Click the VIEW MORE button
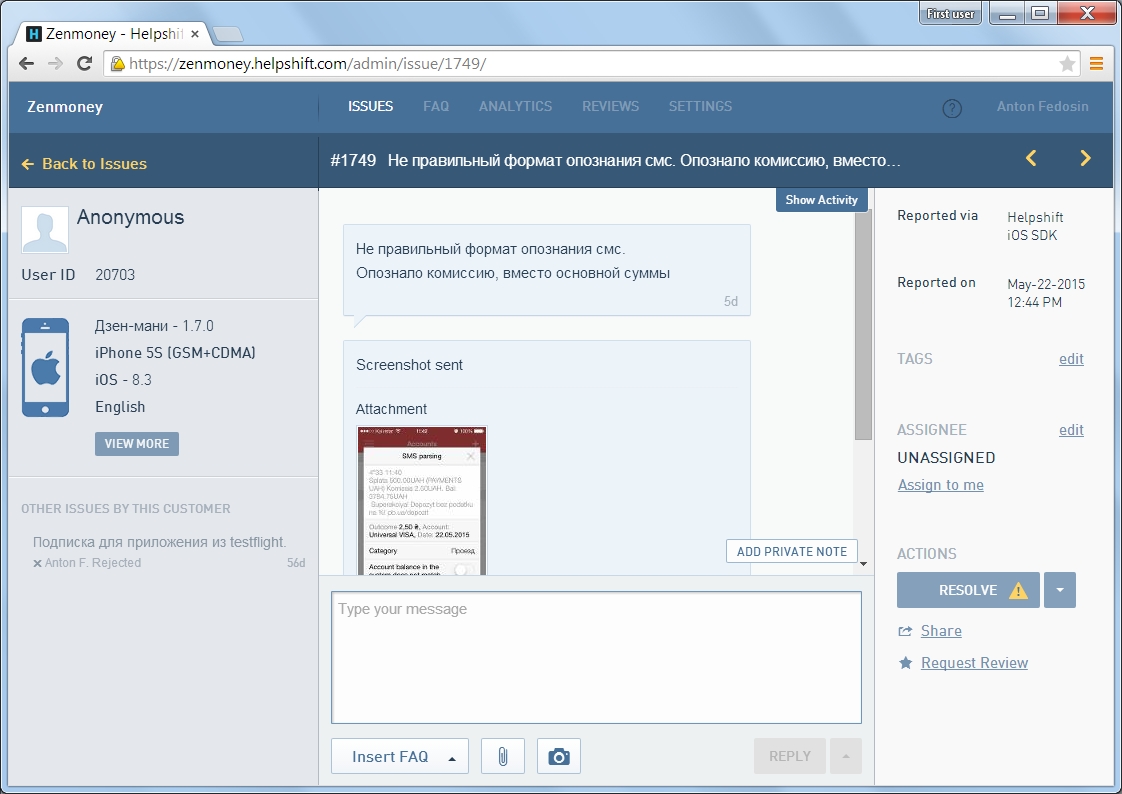The height and width of the screenshot is (794, 1122). pyautogui.click(x=137, y=443)
